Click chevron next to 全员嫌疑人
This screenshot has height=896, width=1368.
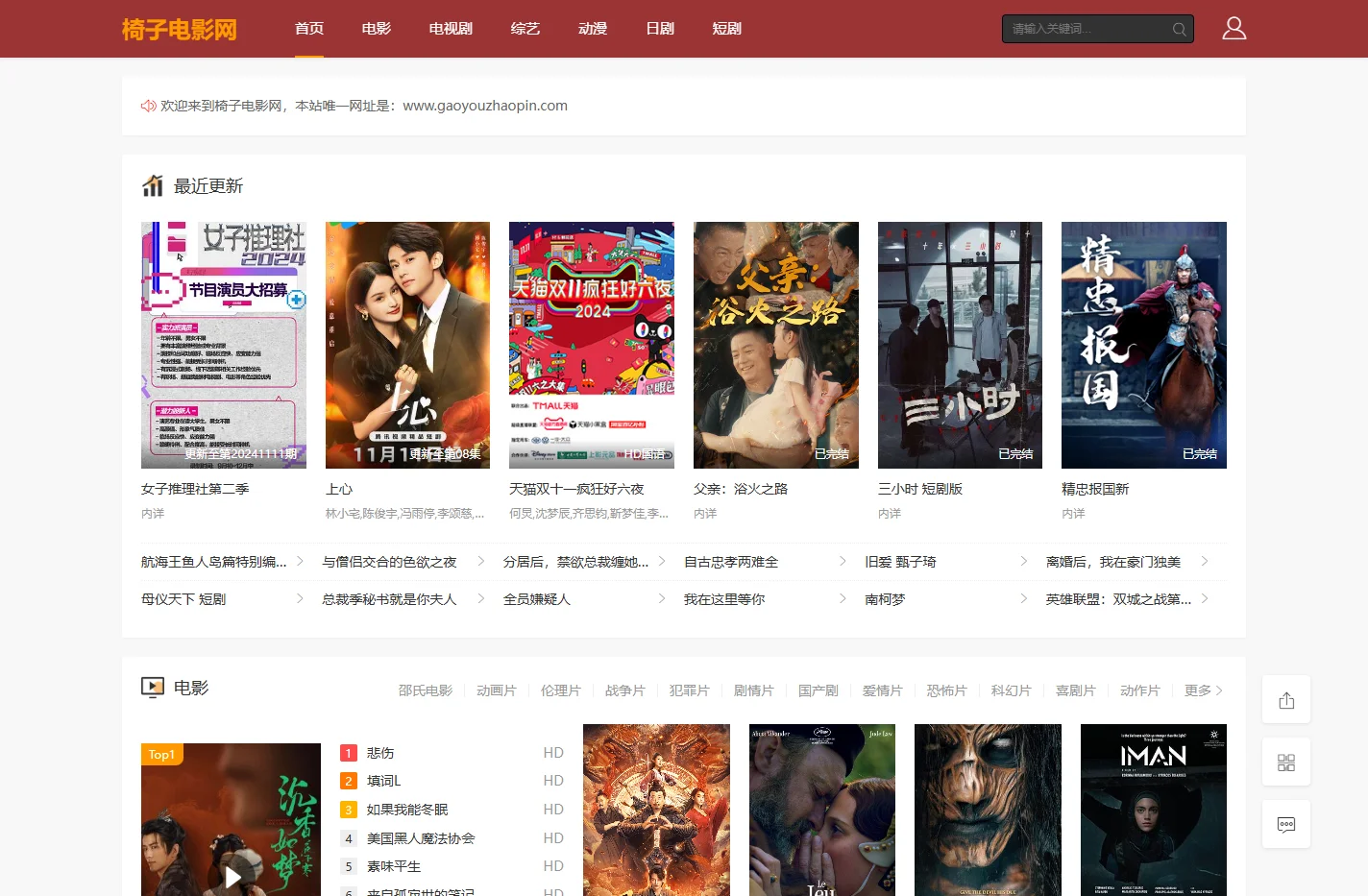[x=662, y=598]
